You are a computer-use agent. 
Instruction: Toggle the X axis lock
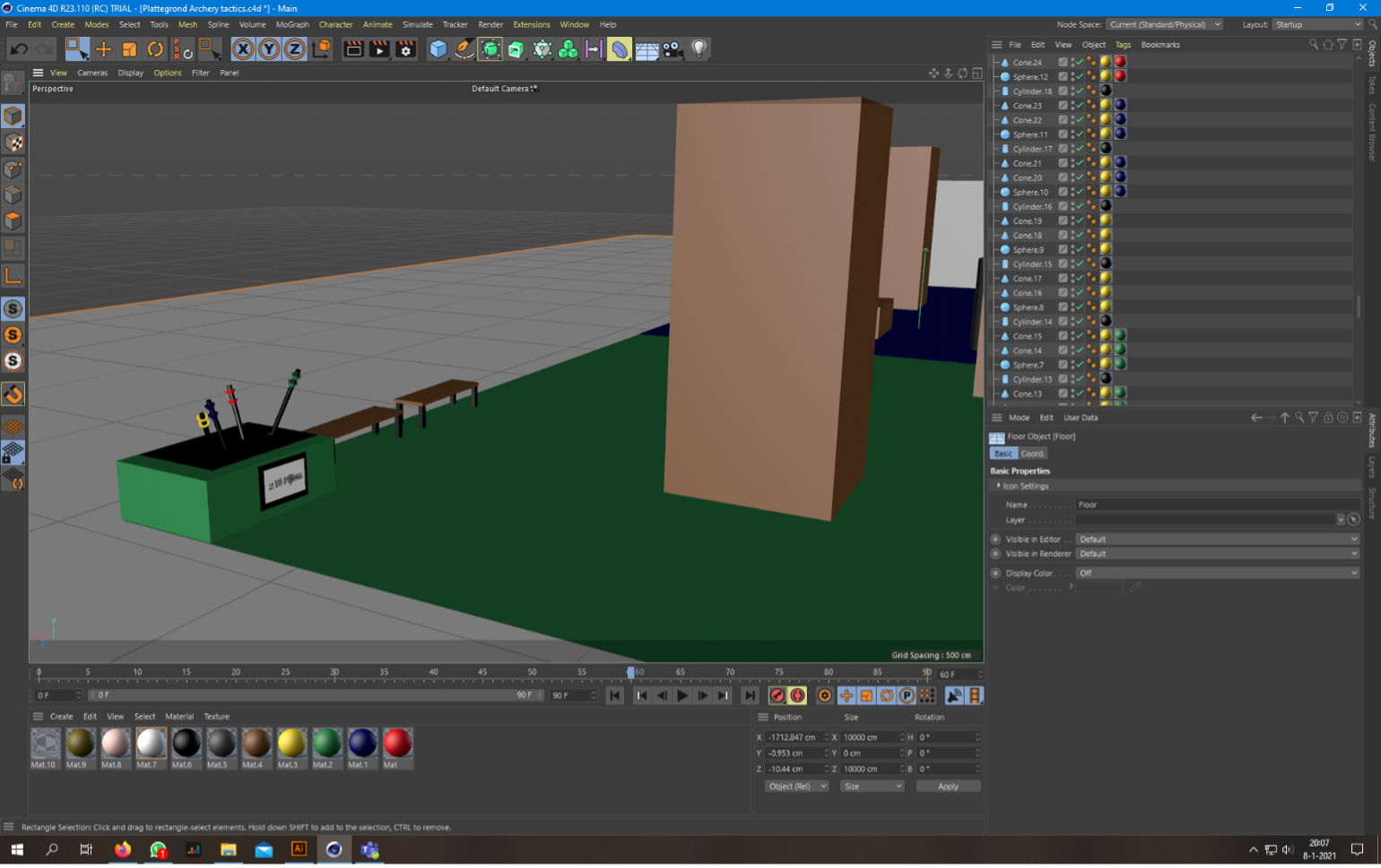pyautogui.click(x=242, y=49)
